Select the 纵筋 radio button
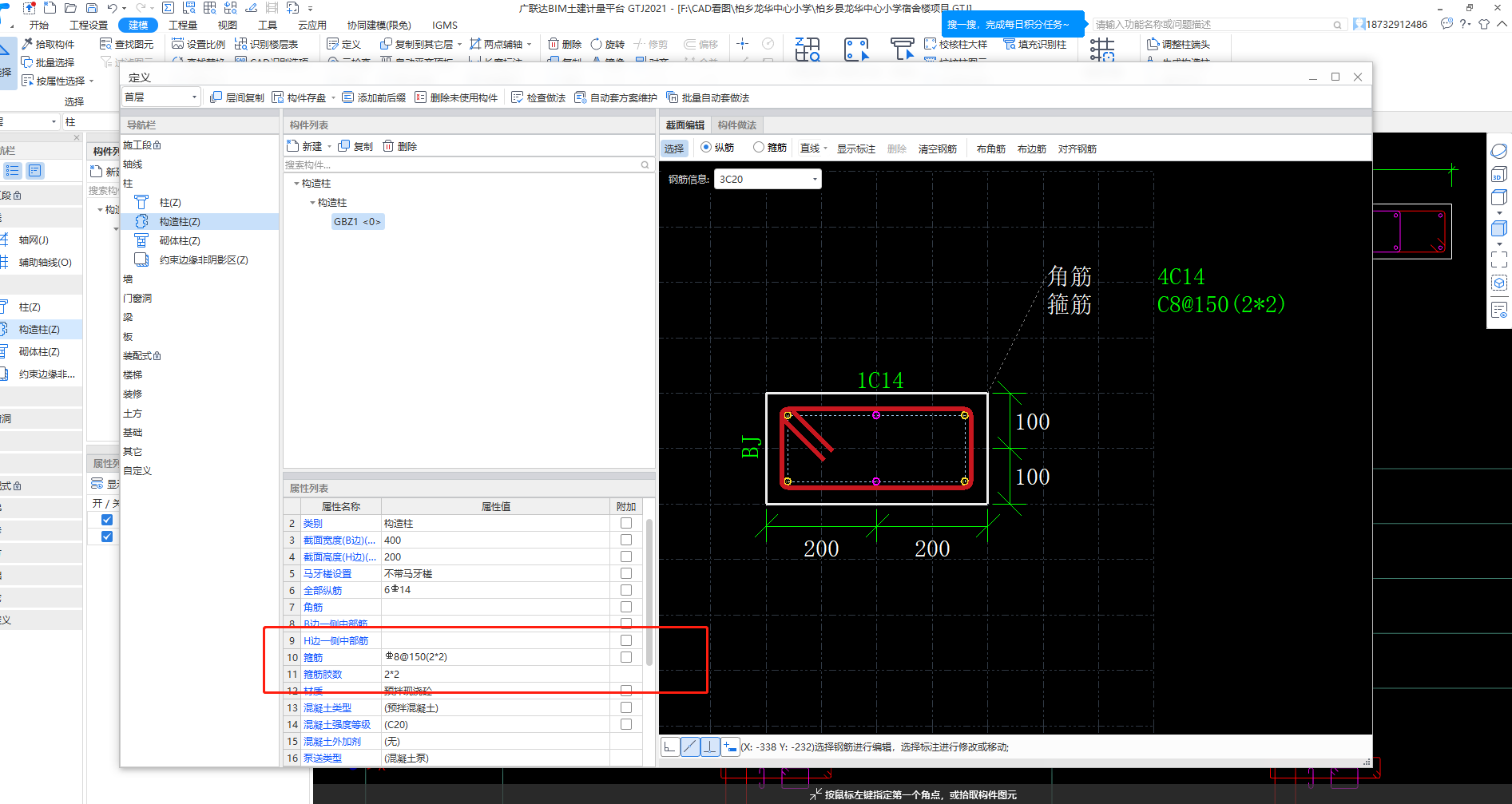1512x804 pixels. pyautogui.click(x=706, y=148)
